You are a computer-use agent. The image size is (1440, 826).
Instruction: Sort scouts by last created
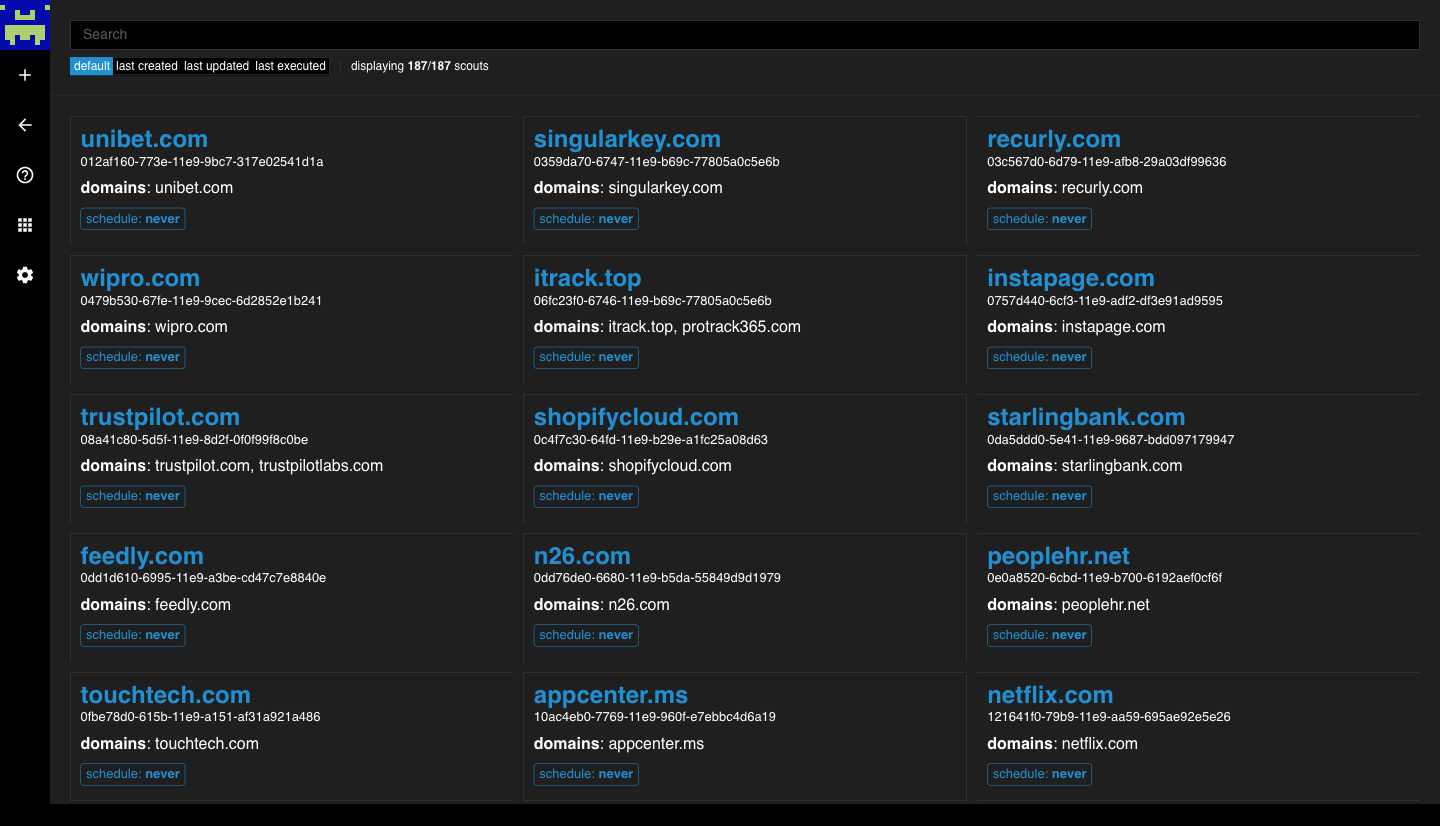click(x=147, y=66)
